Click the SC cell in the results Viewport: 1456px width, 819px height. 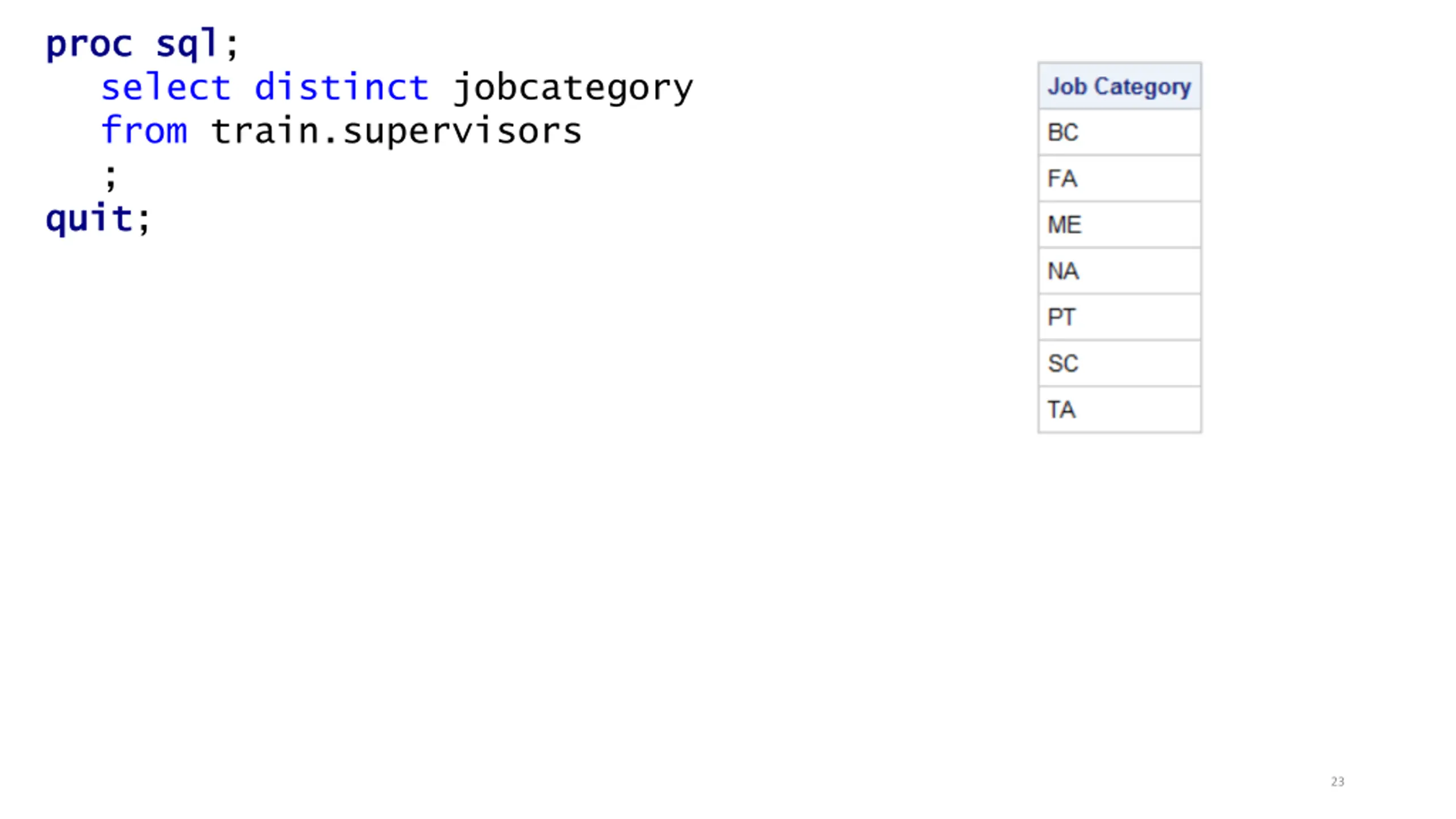pyautogui.click(x=1119, y=363)
